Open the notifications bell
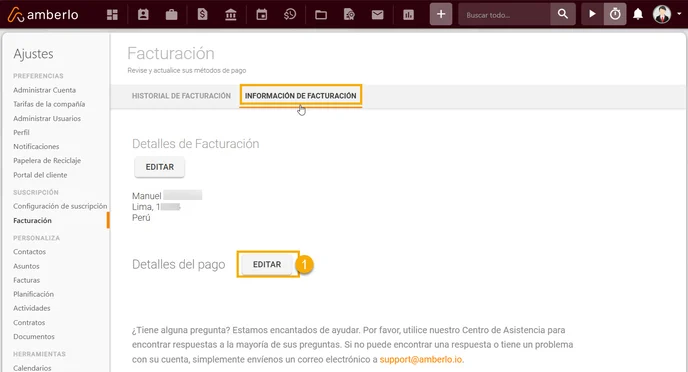 pyautogui.click(x=638, y=14)
